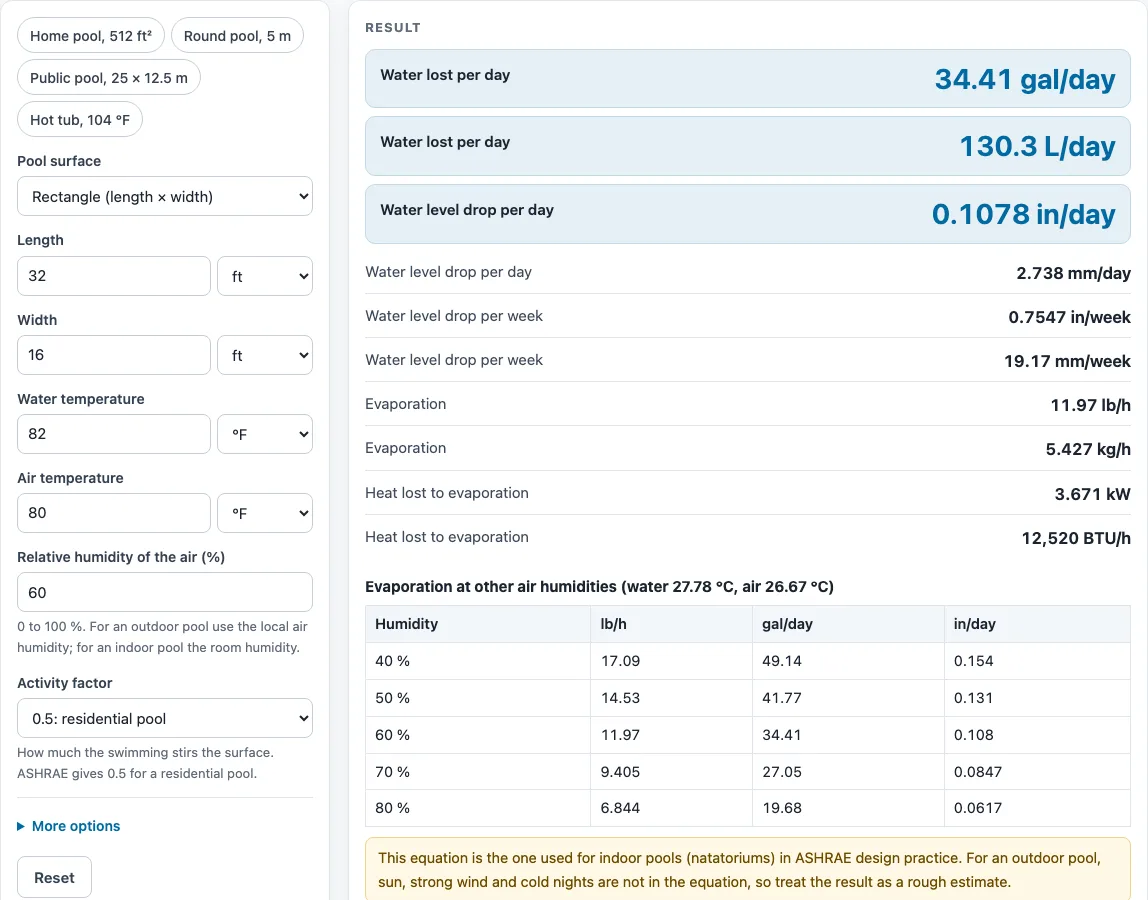This screenshot has width=1148, height=900.
Task: Click the Reset button
Action: point(54,877)
